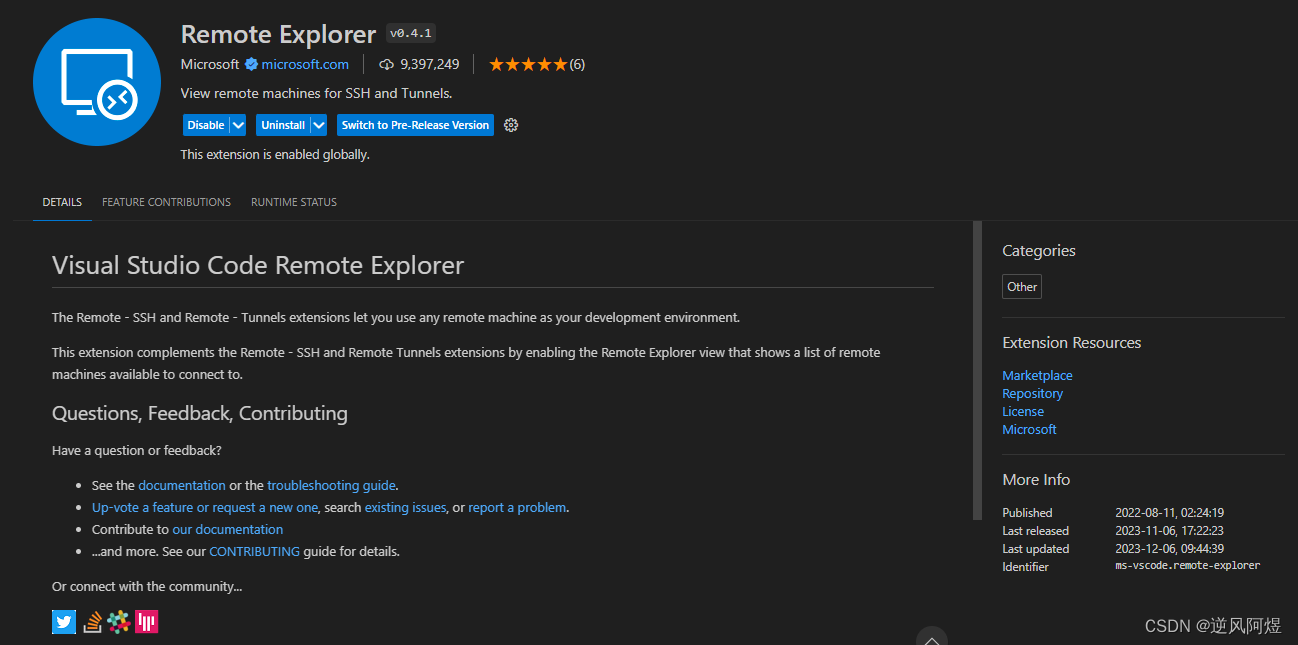Click the Uninstall button
1298x645 pixels.
pyautogui.click(x=283, y=125)
